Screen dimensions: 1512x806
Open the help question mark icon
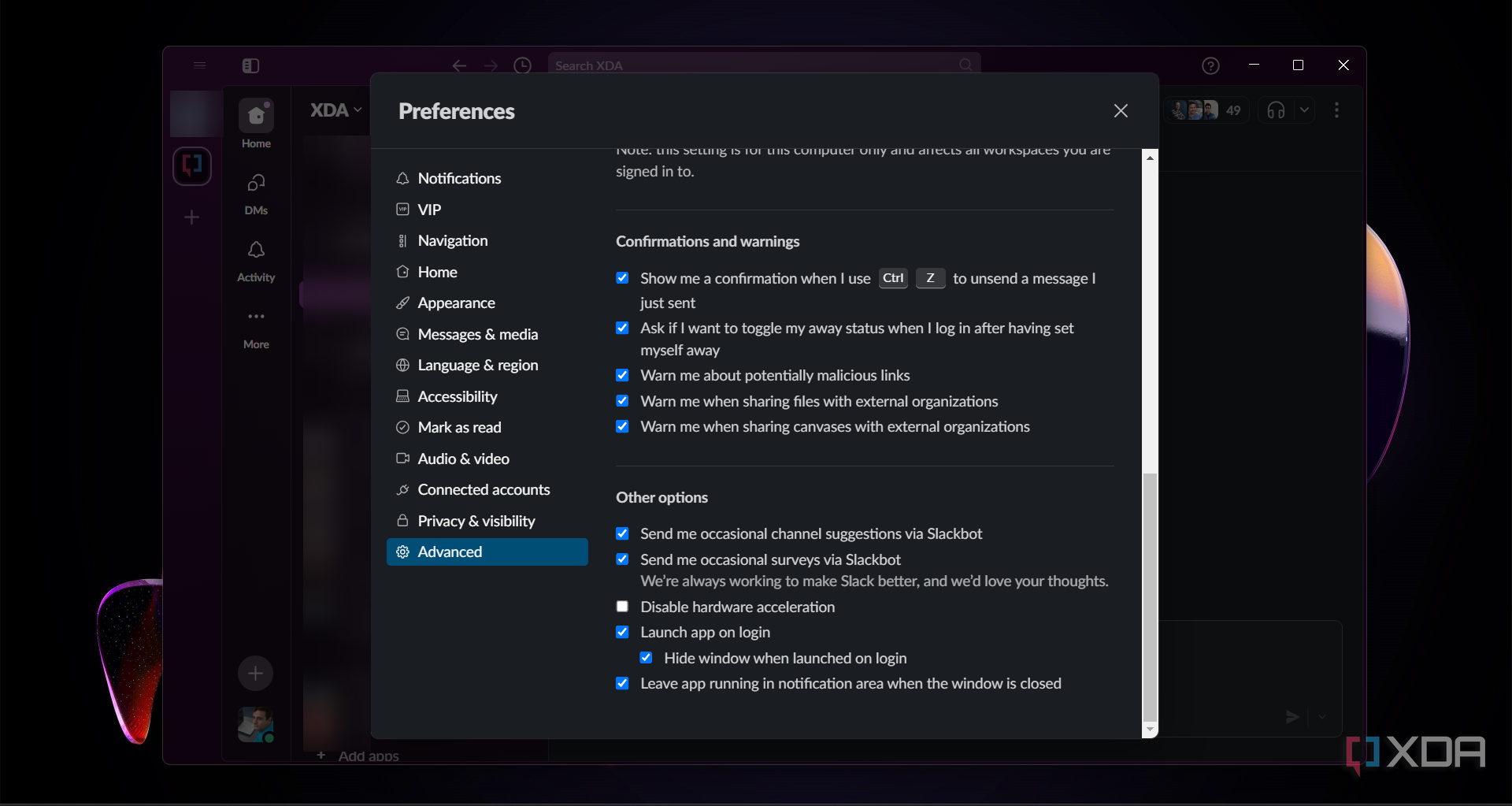[x=1210, y=65]
